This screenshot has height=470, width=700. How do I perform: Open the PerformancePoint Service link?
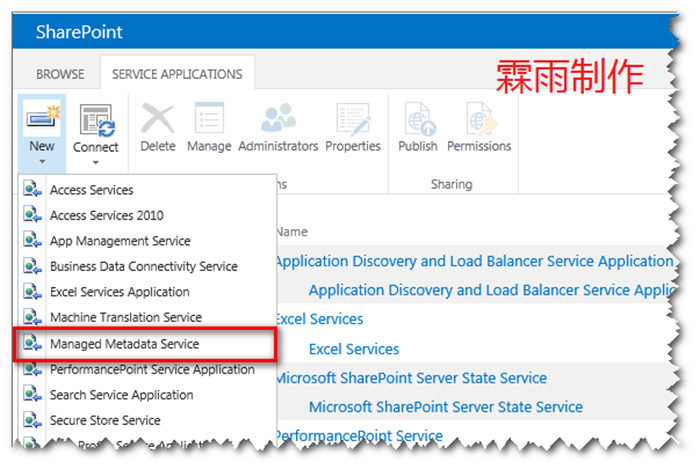click(x=360, y=435)
